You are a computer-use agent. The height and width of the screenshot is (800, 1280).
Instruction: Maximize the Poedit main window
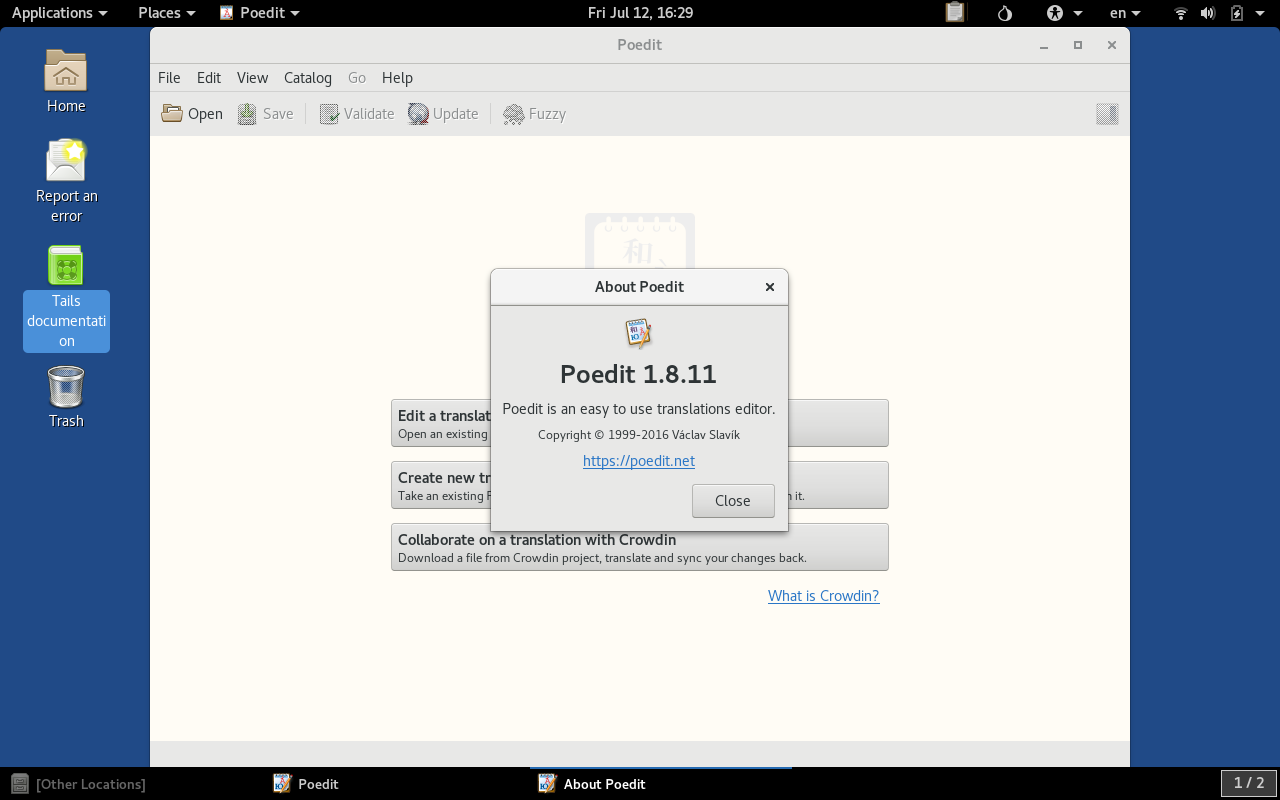click(x=1078, y=45)
